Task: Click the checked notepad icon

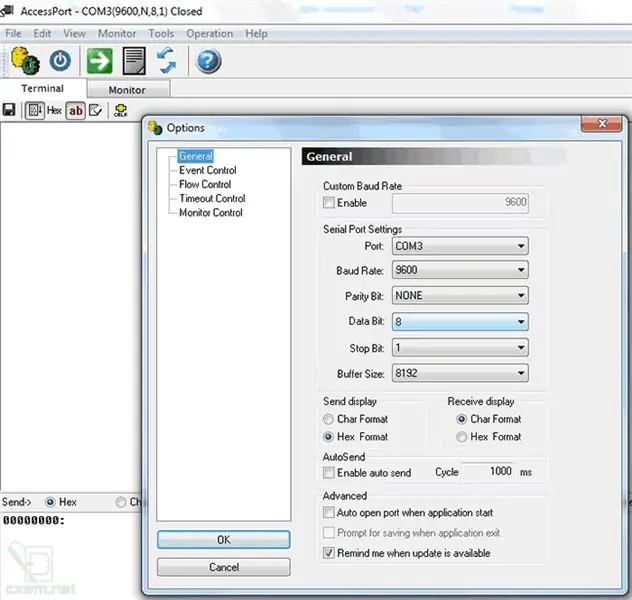Action: 96,110
